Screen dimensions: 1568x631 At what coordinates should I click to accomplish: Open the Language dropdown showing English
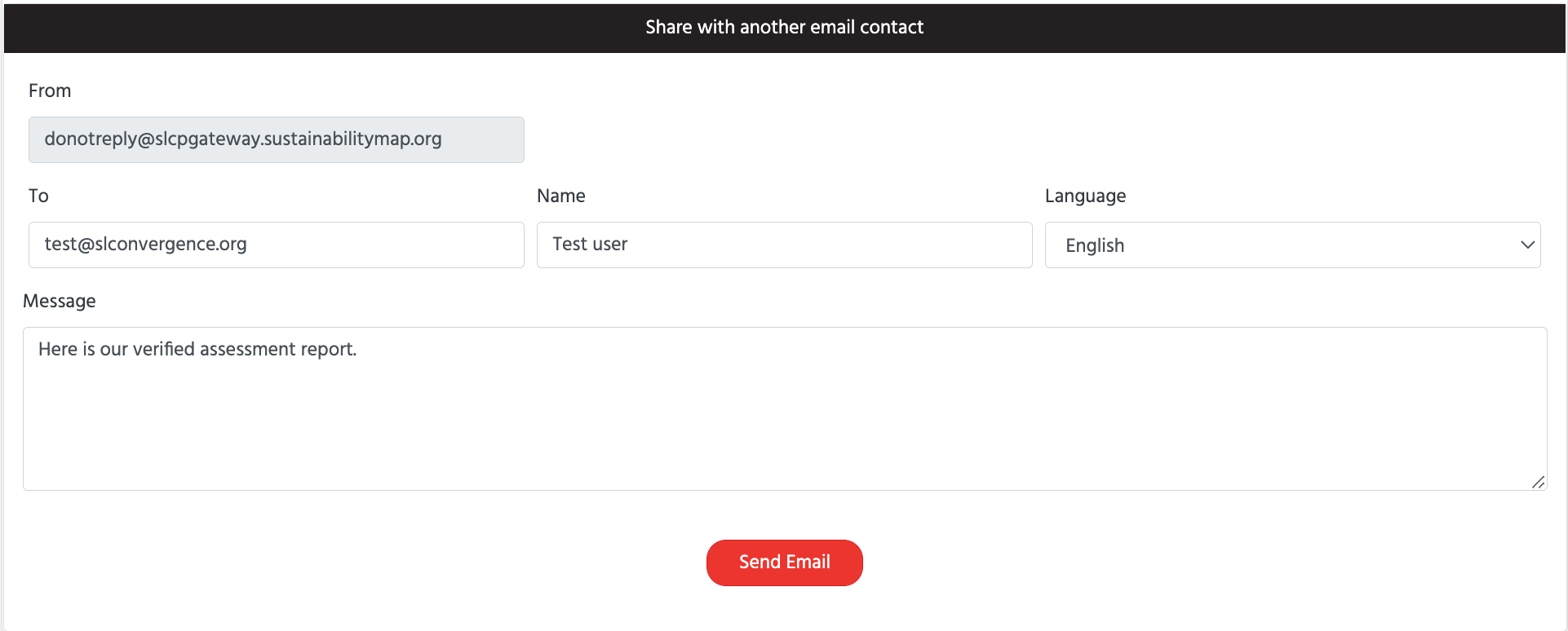[1291, 245]
